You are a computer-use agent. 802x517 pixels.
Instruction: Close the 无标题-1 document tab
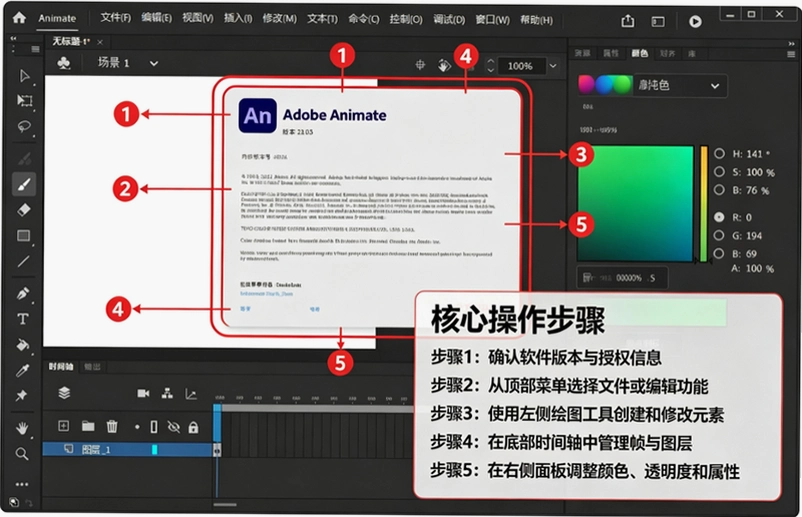(100, 42)
